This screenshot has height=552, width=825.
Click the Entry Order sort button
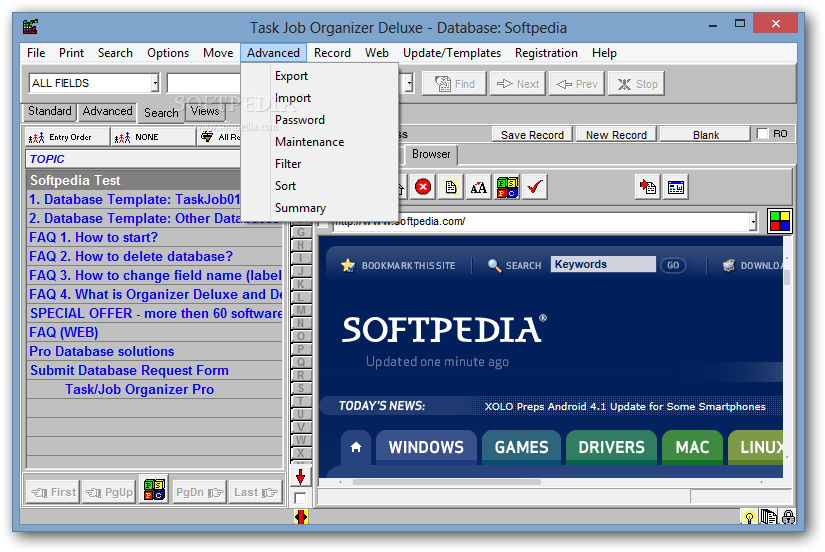66,137
